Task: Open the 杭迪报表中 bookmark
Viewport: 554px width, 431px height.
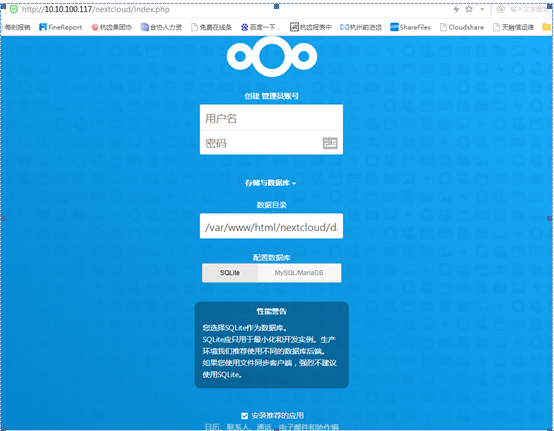Action: pos(311,27)
